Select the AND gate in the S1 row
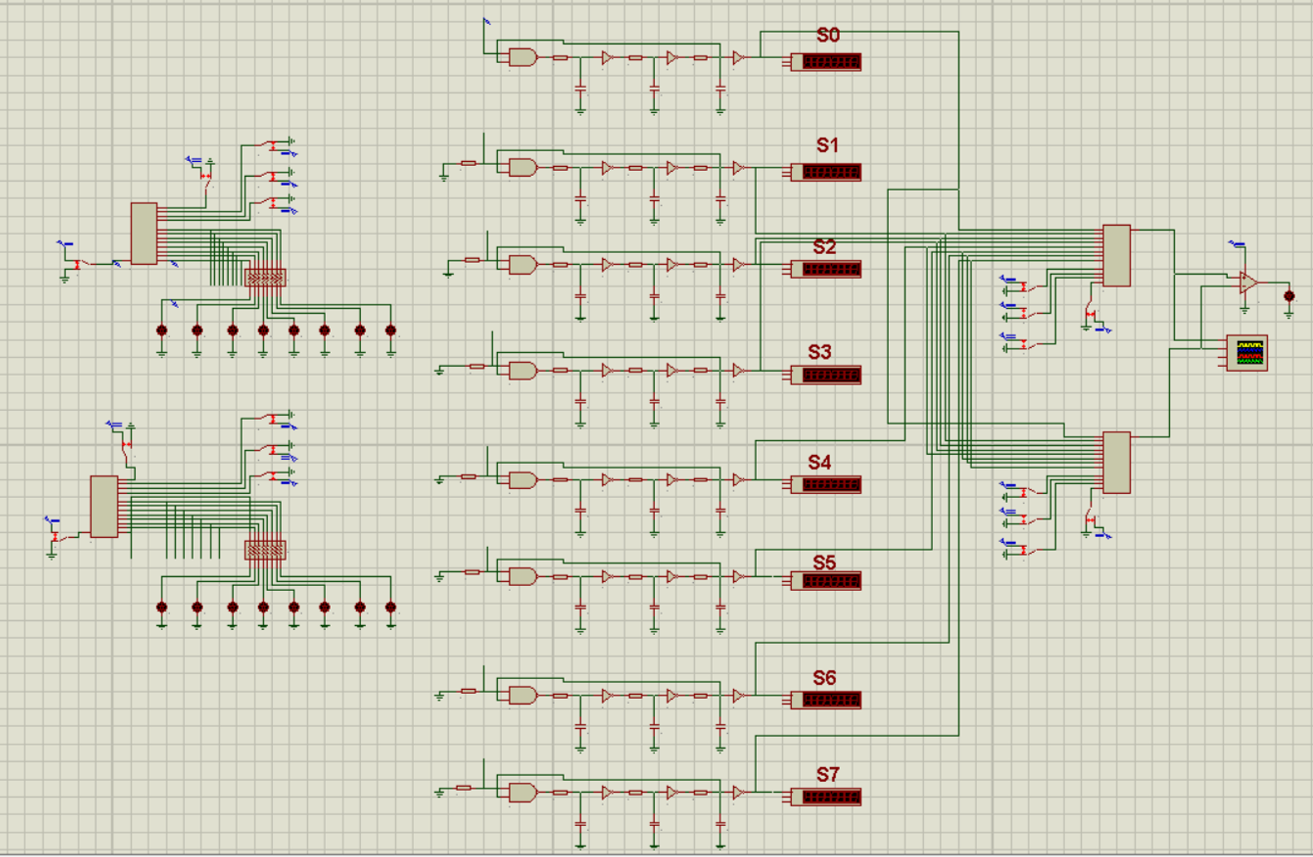Screen dimensions: 1313x857 [522, 167]
